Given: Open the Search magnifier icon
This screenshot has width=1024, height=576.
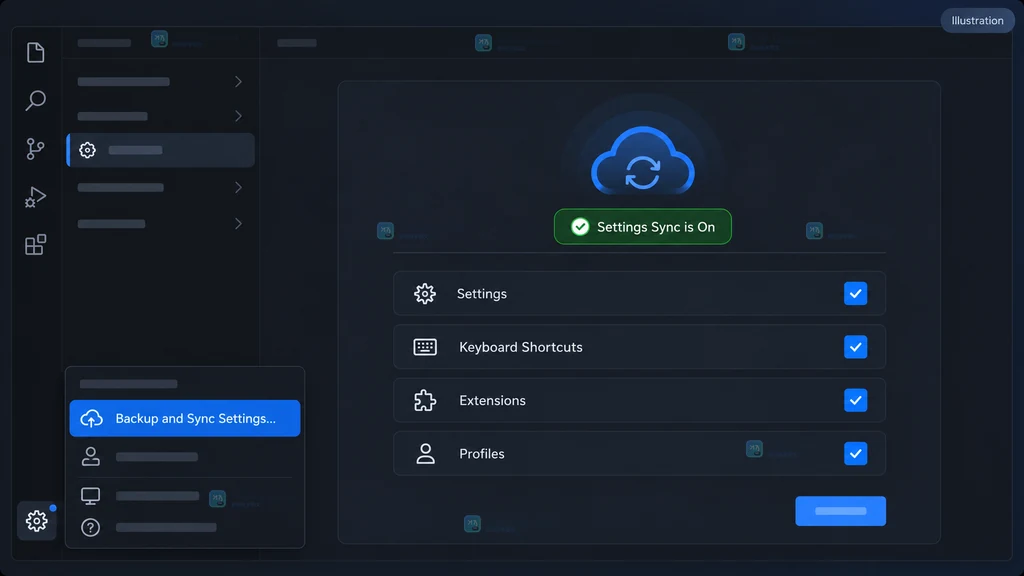Looking at the screenshot, I should pyautogui.click(x=35, y=101).
